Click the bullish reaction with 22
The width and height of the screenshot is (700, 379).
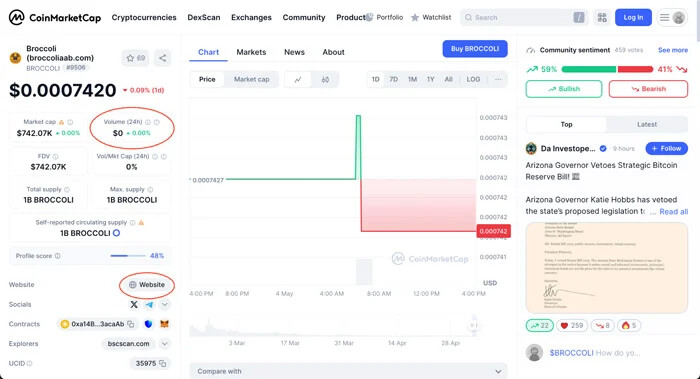(x=540, y=325)
